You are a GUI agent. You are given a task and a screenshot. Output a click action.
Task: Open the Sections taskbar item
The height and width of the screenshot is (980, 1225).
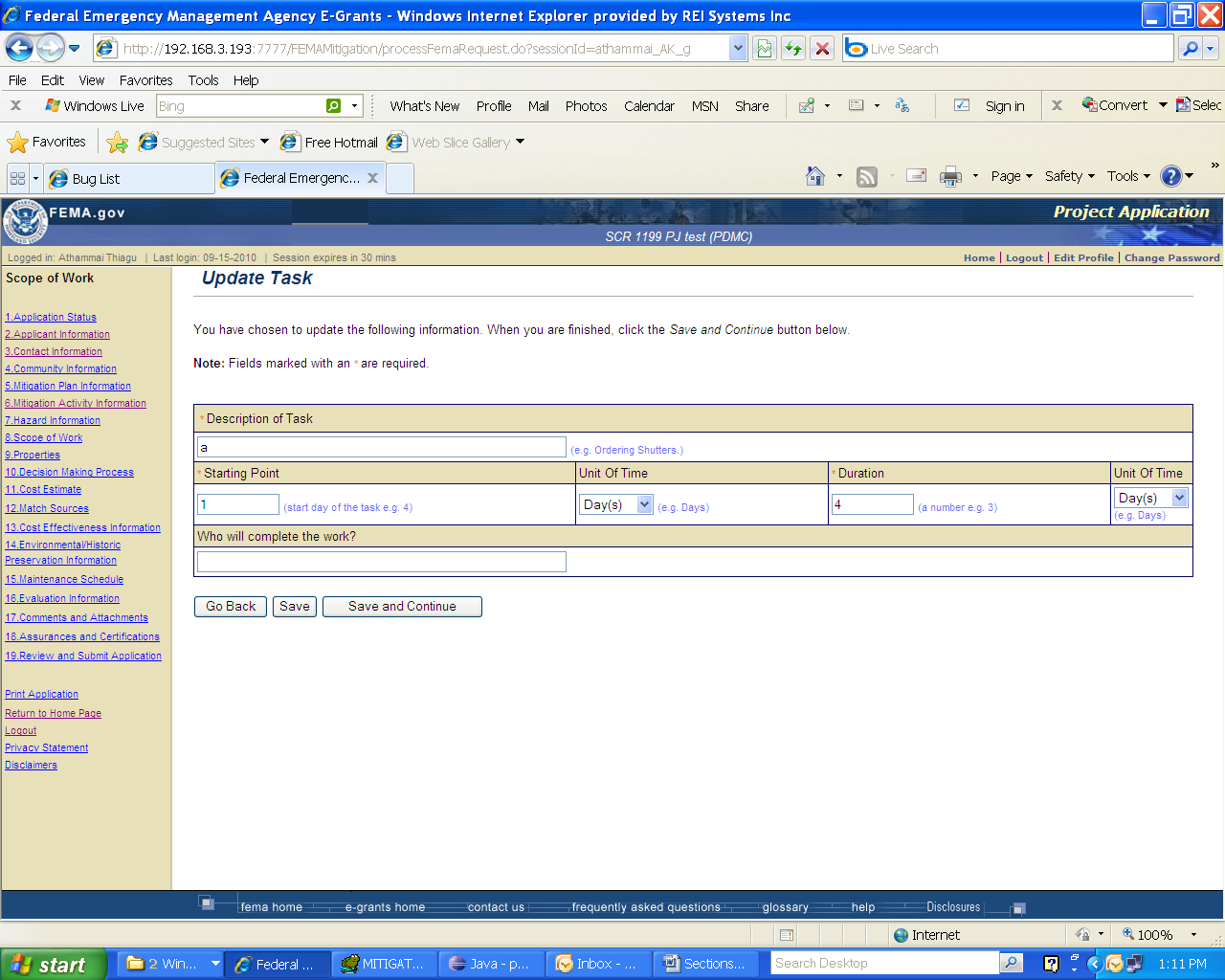point(705,964)
